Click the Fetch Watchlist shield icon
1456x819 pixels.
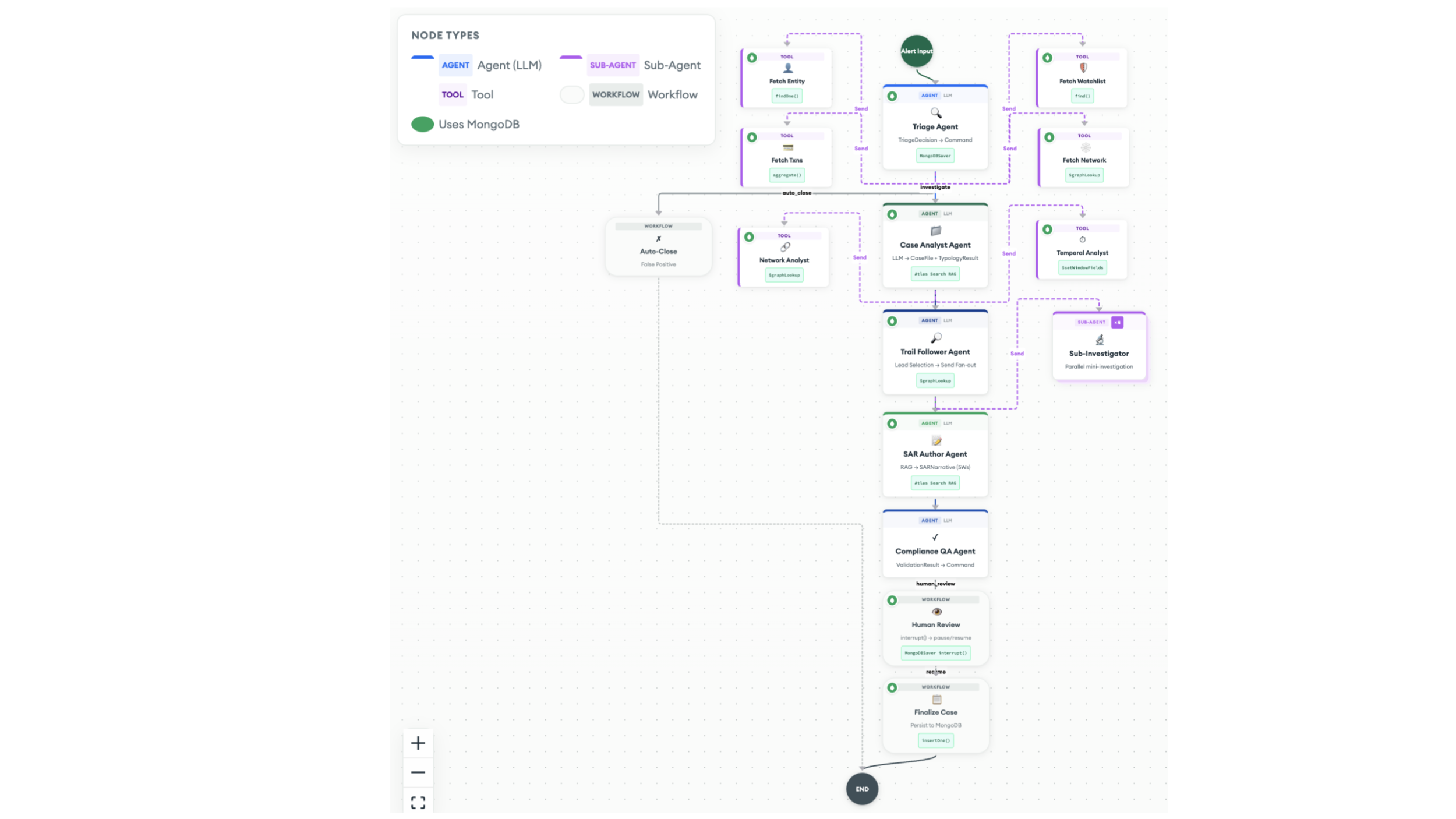1083,68
